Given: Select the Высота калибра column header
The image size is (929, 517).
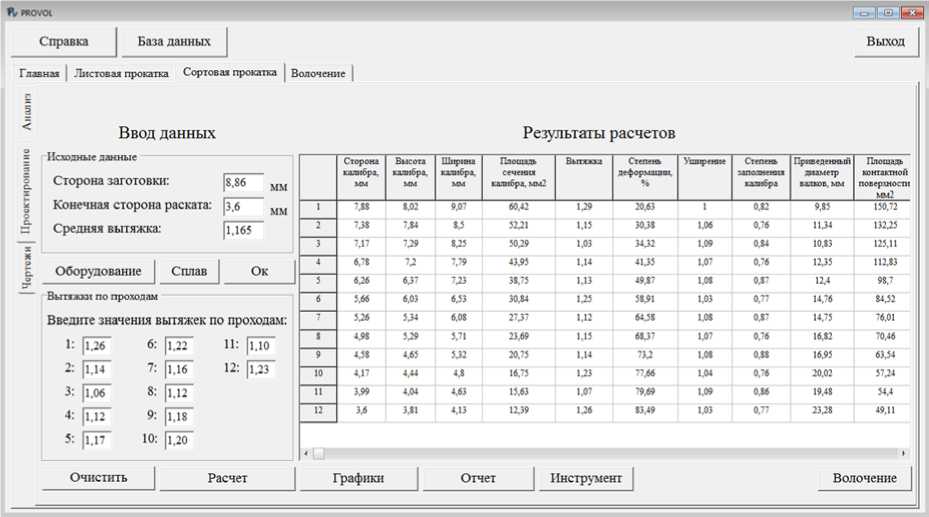Looking at the screenshot, I should (410, 177).
